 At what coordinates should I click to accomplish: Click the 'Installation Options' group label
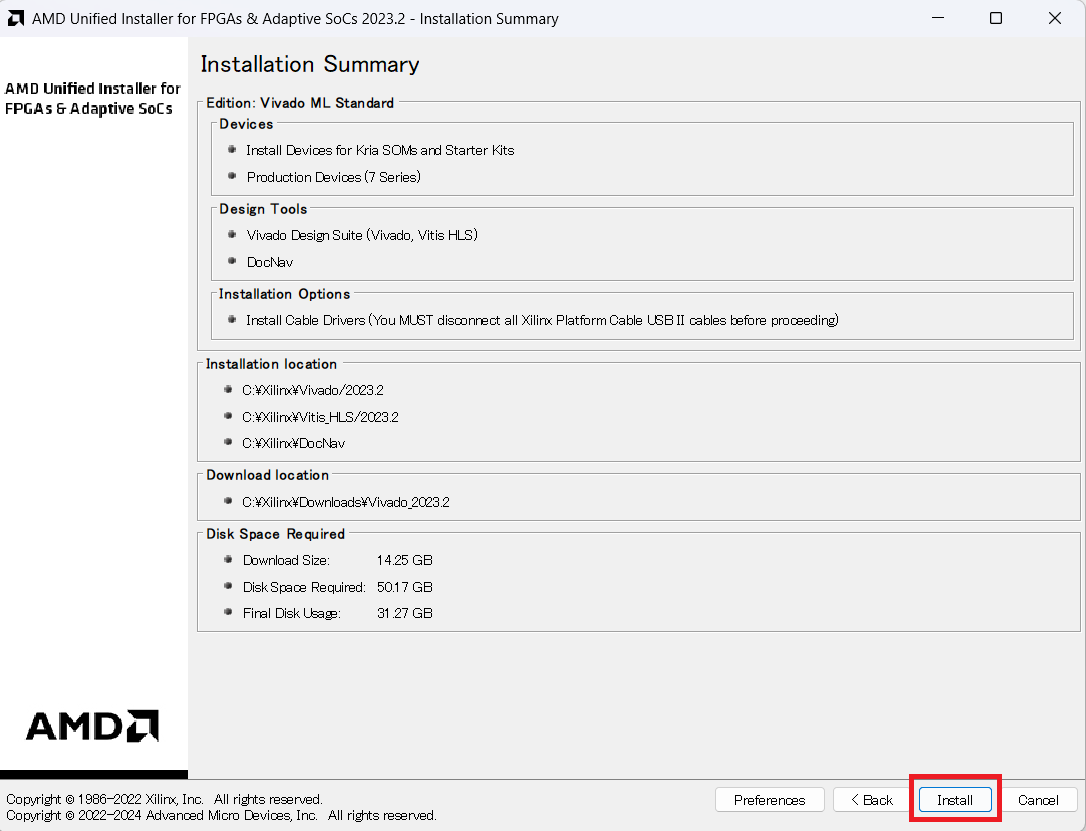pos(284,294)
